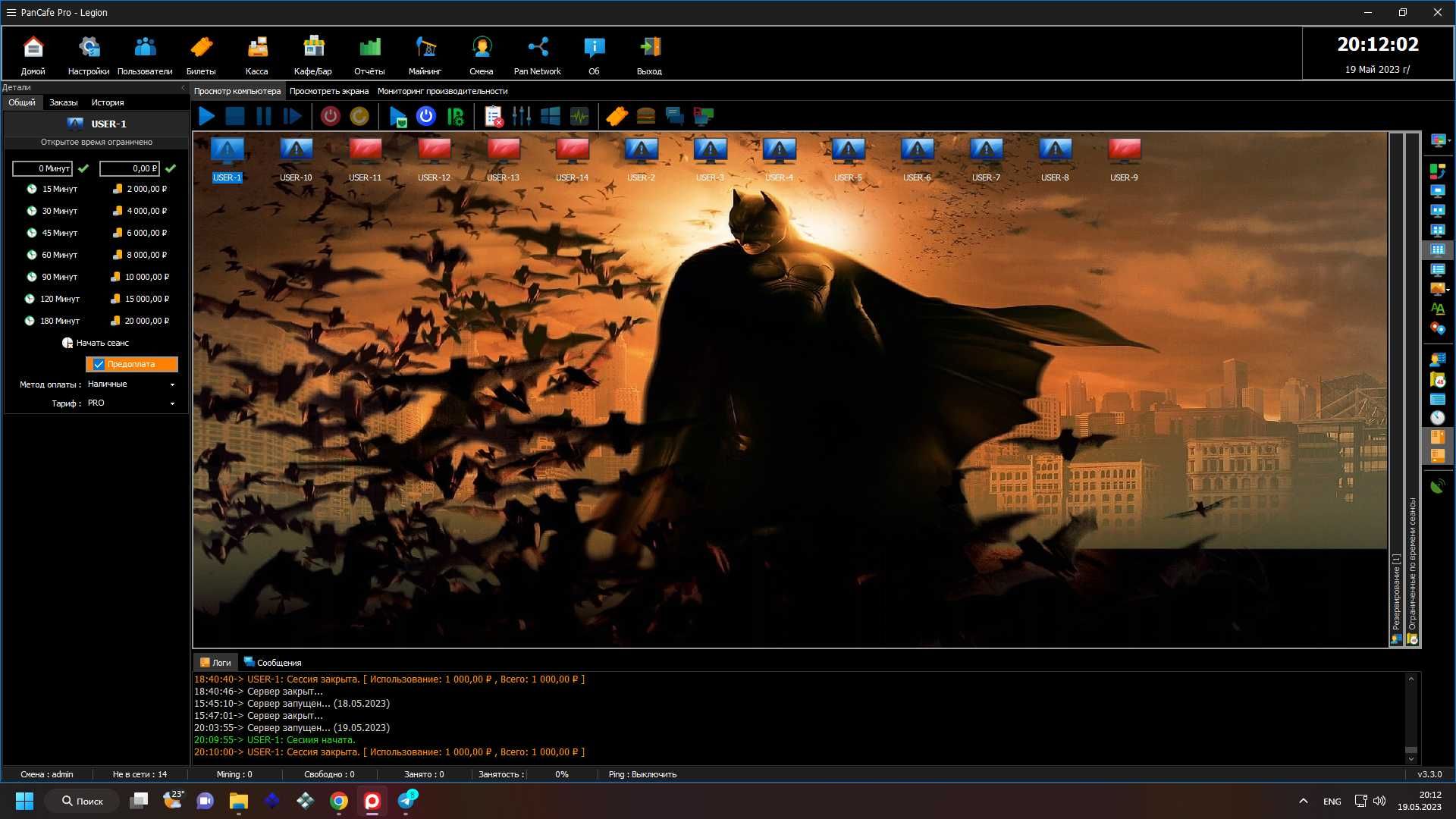Image resolution: width=1456 pixels, height=819 pixels.
Task: Open Telegram from the taskbar
Action: pyautogui.click(x=406, y=801)
